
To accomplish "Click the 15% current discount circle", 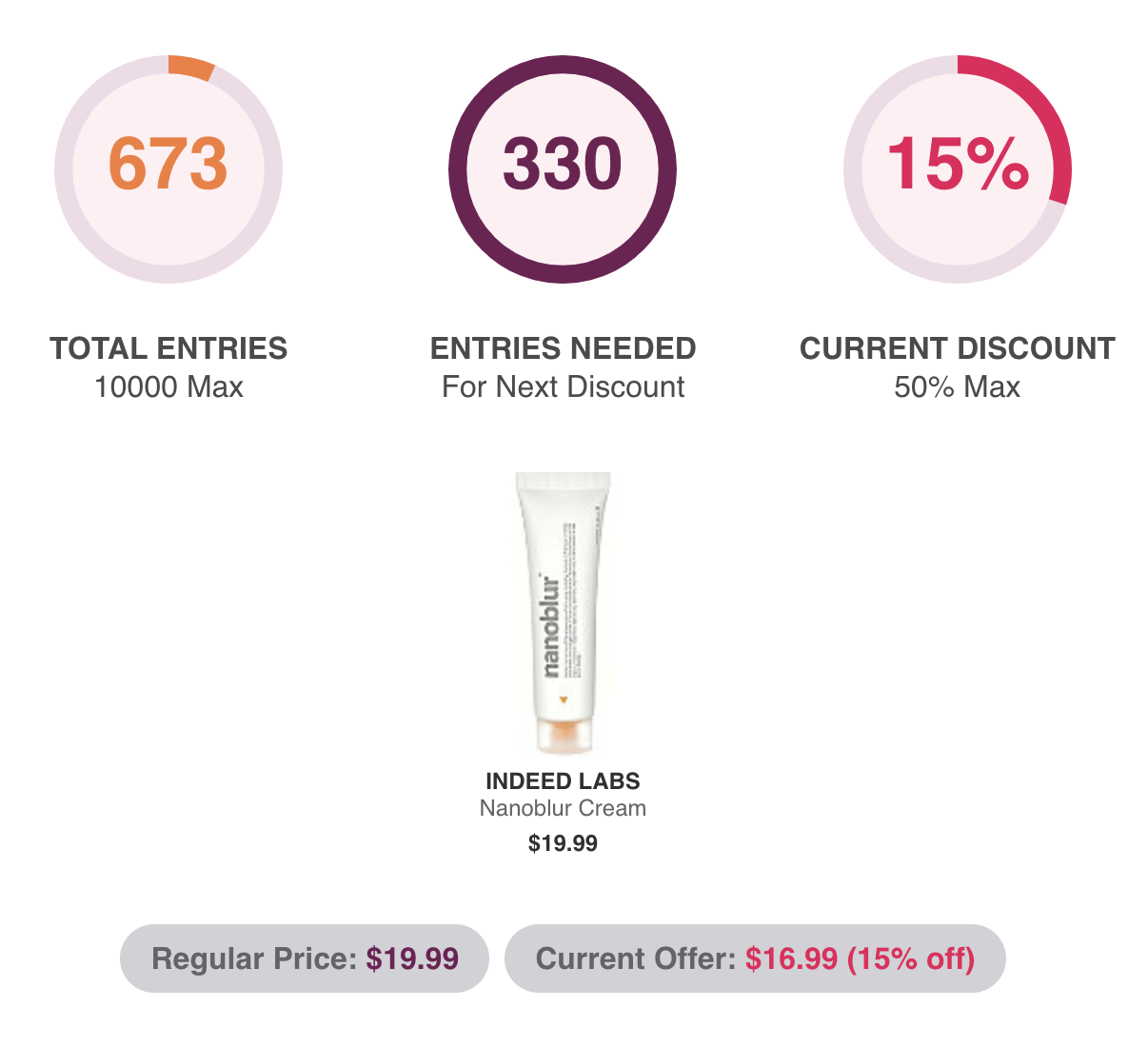I will (x=957, y=168).
